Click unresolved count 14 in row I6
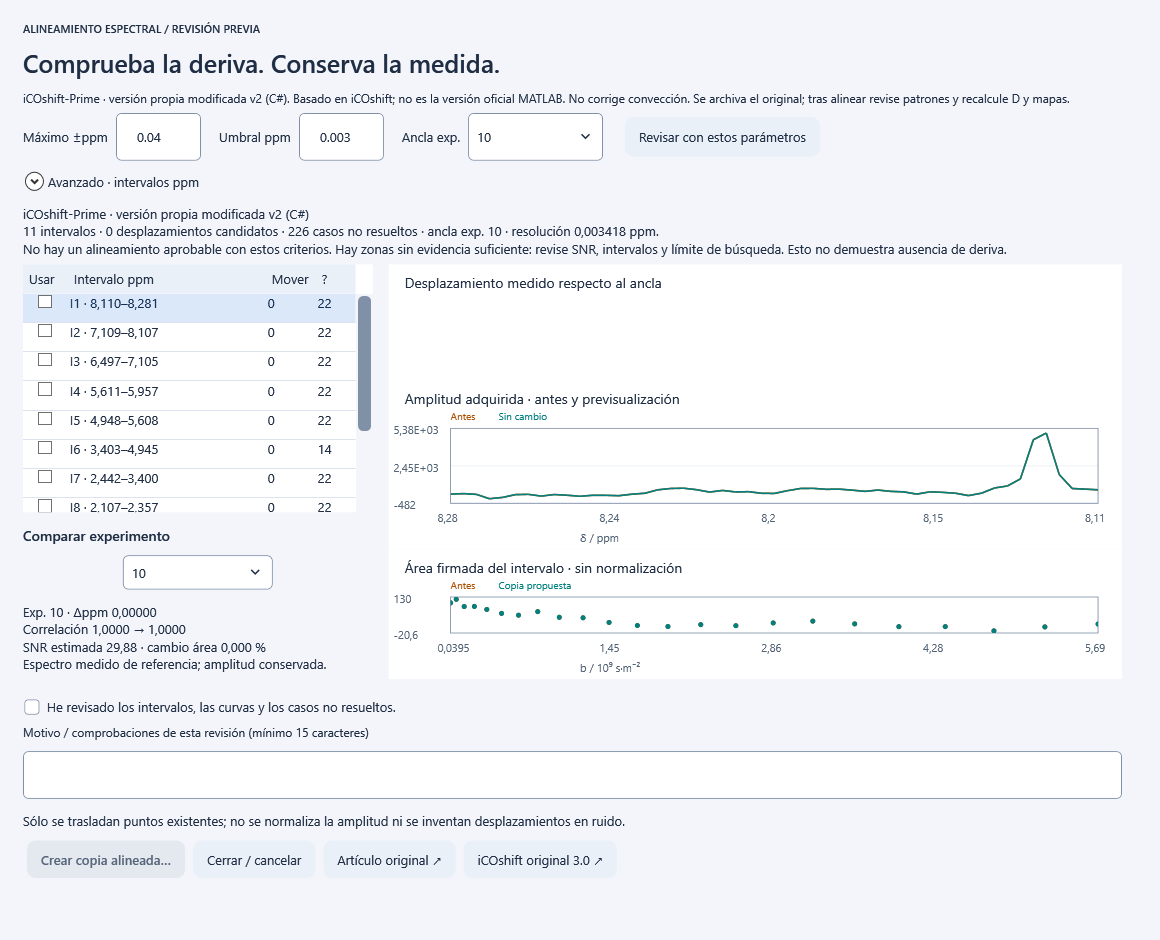Screen dimensions: 1160x940 point(325,450)
